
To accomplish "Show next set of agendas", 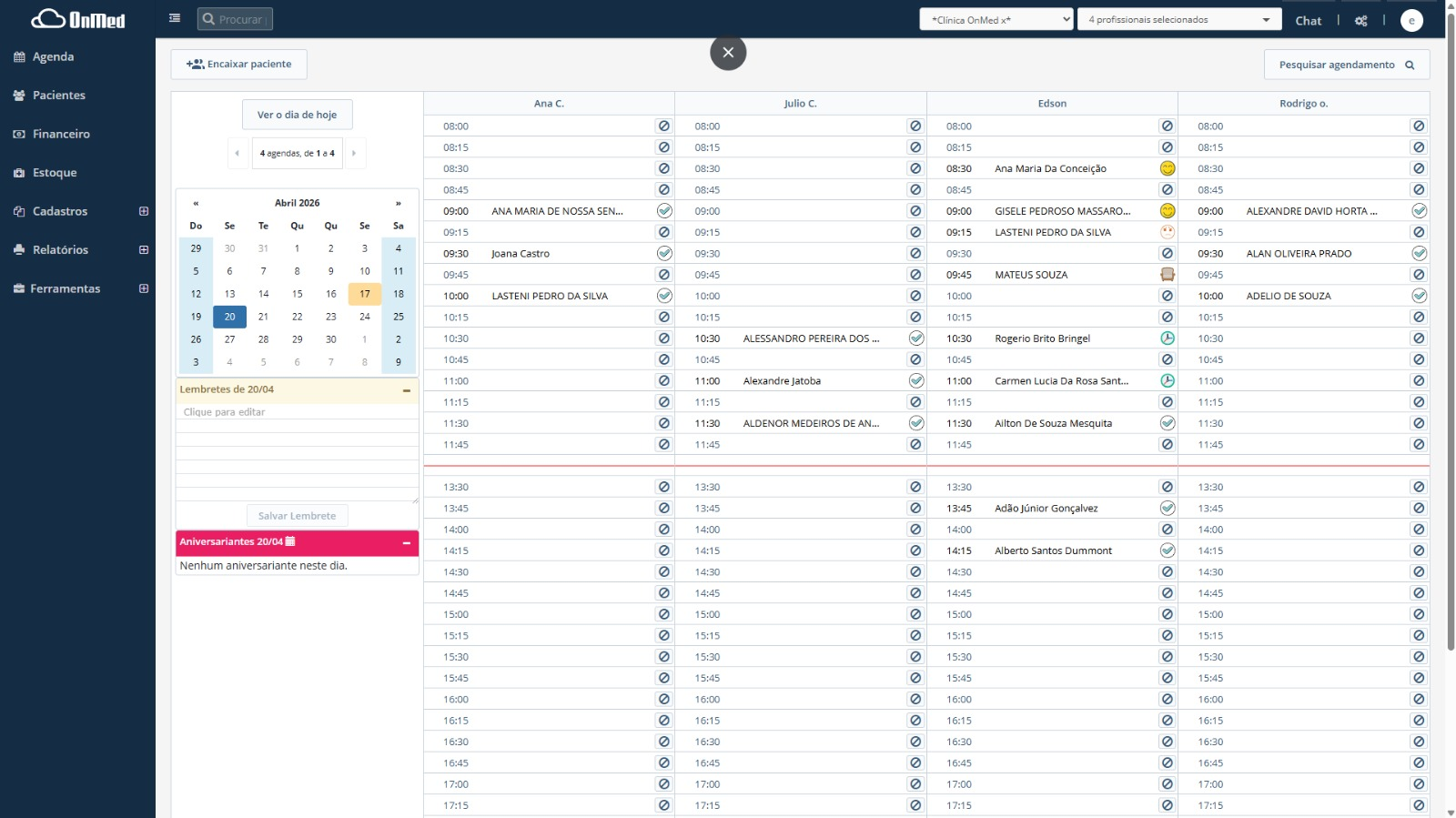I will coord(354,153).
